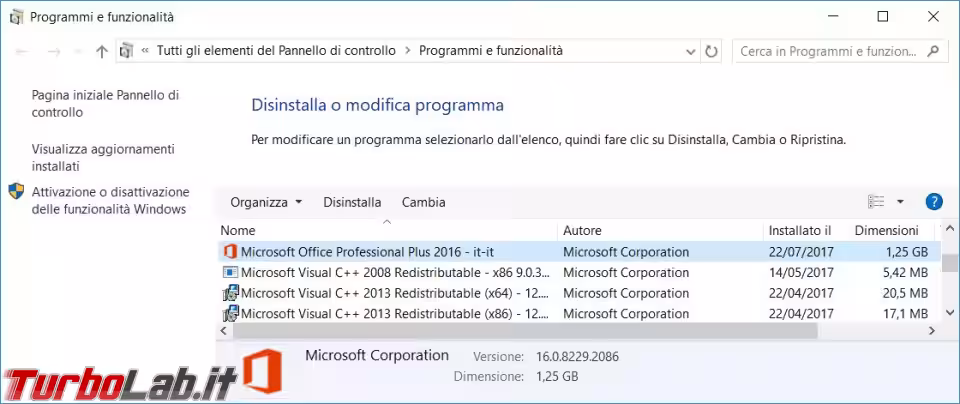Click Disinstalla in the toolbar
This screenshot has width=960, height=404.
[352, 202]
